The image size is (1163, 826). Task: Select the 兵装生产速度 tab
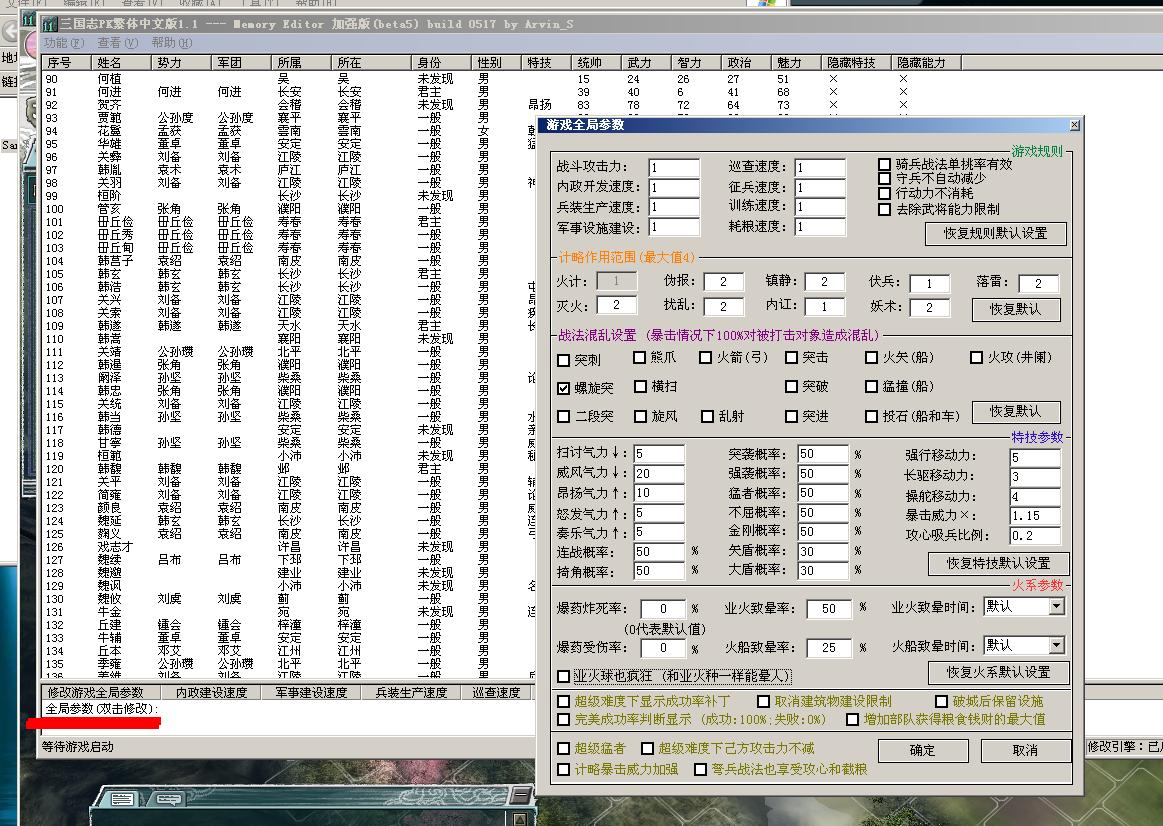[x=411, y=692]
